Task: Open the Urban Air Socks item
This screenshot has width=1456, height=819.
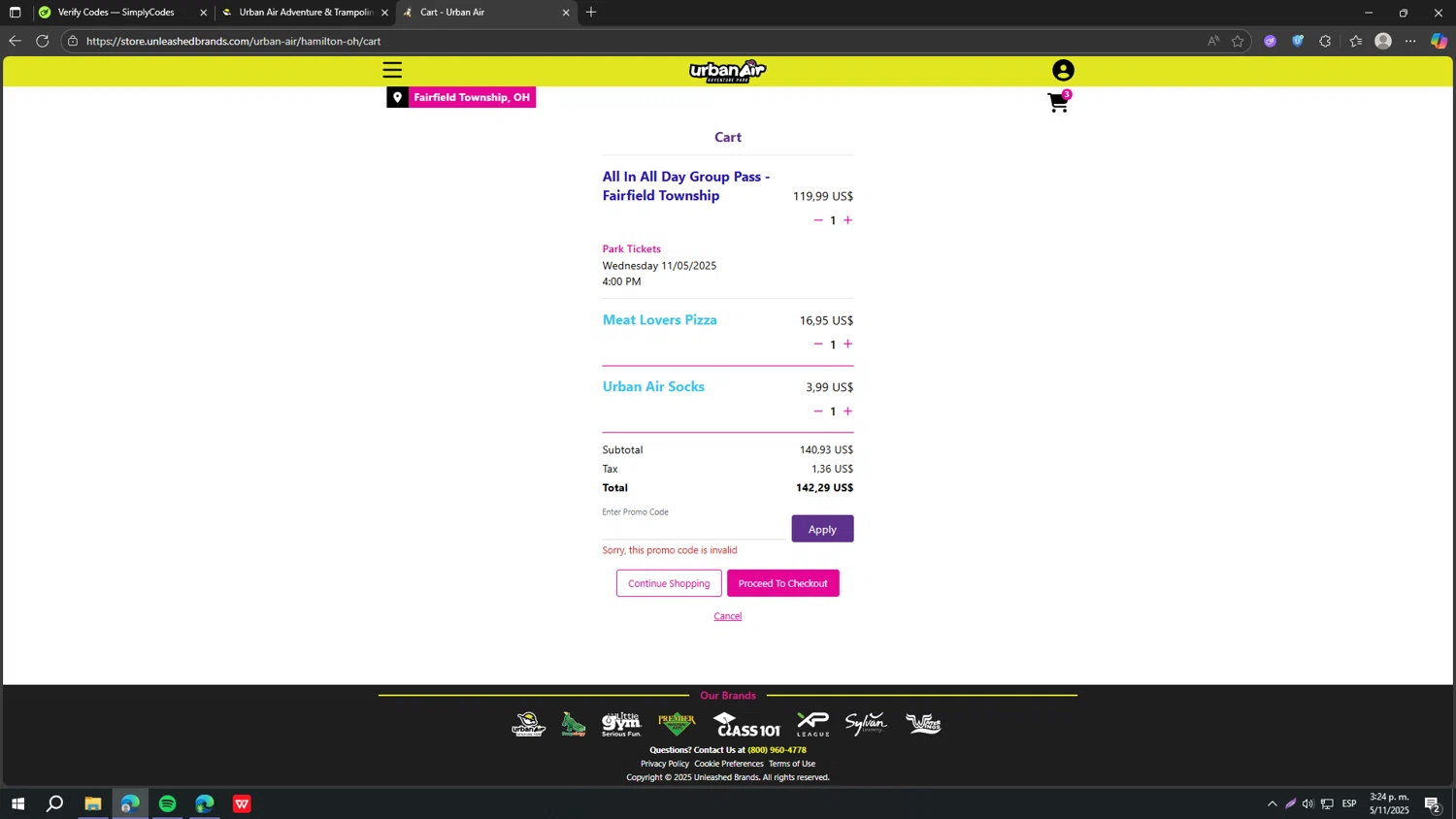Action: click(x=653, y=386)
